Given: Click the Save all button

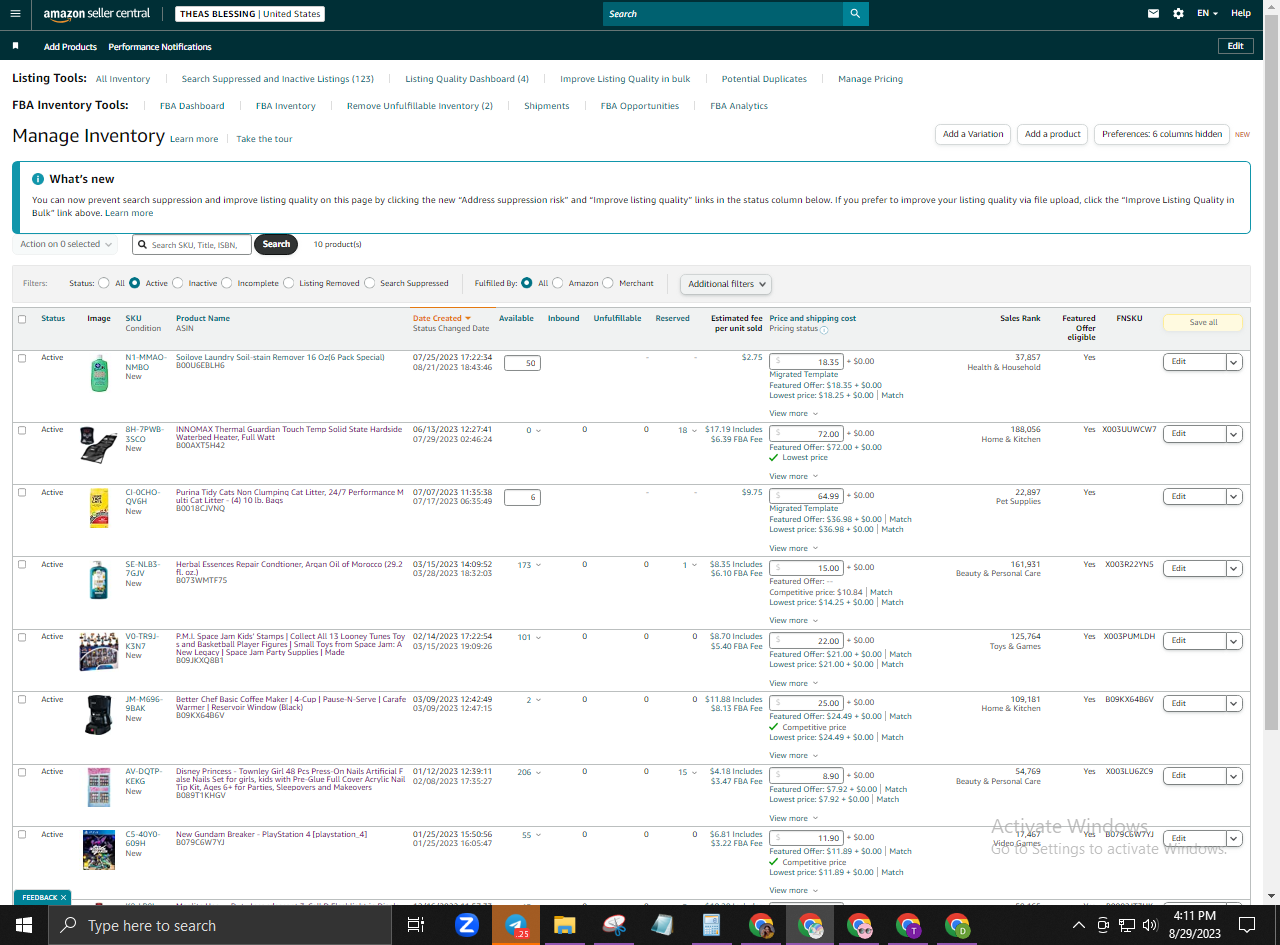Looking at the screenshot, I should point(1203,323).
